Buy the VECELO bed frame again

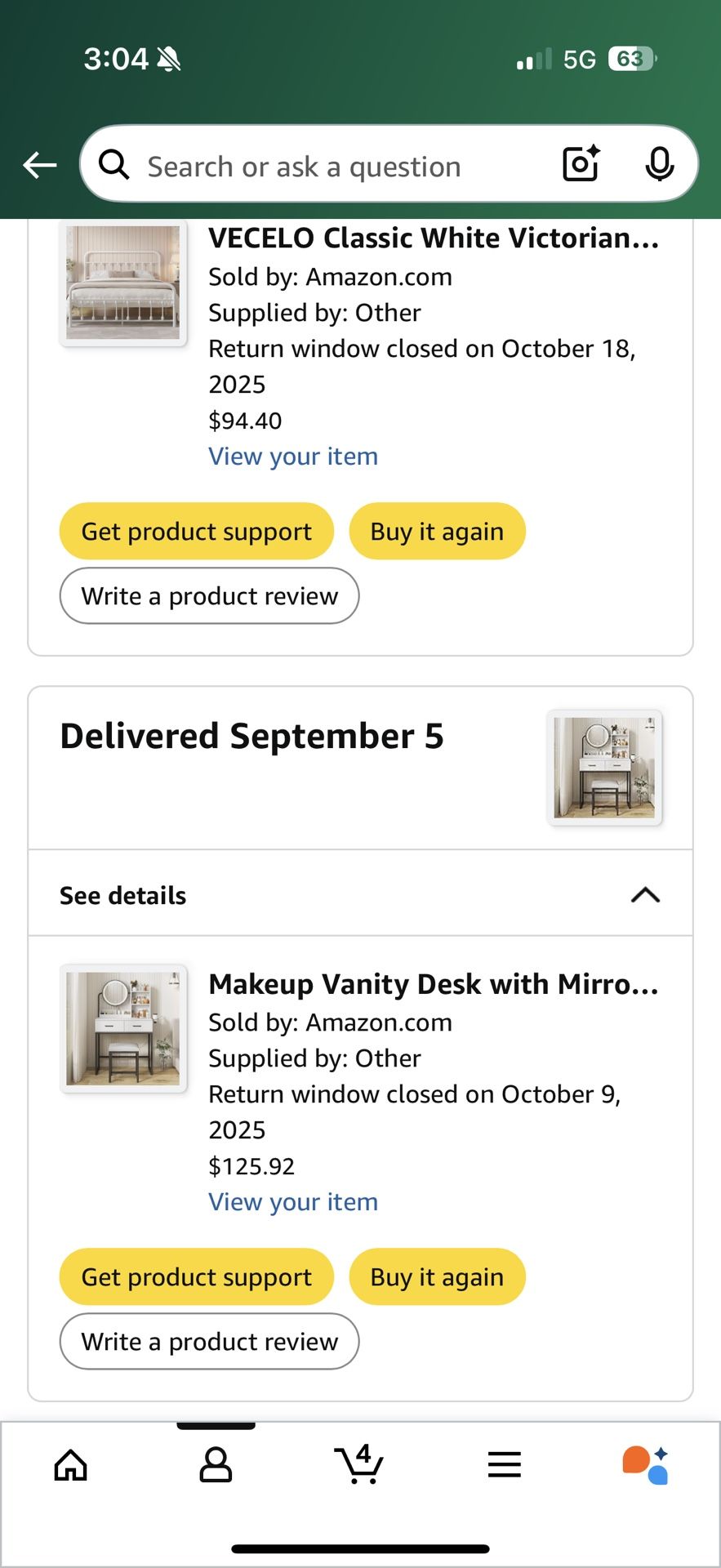click(437, 532)
